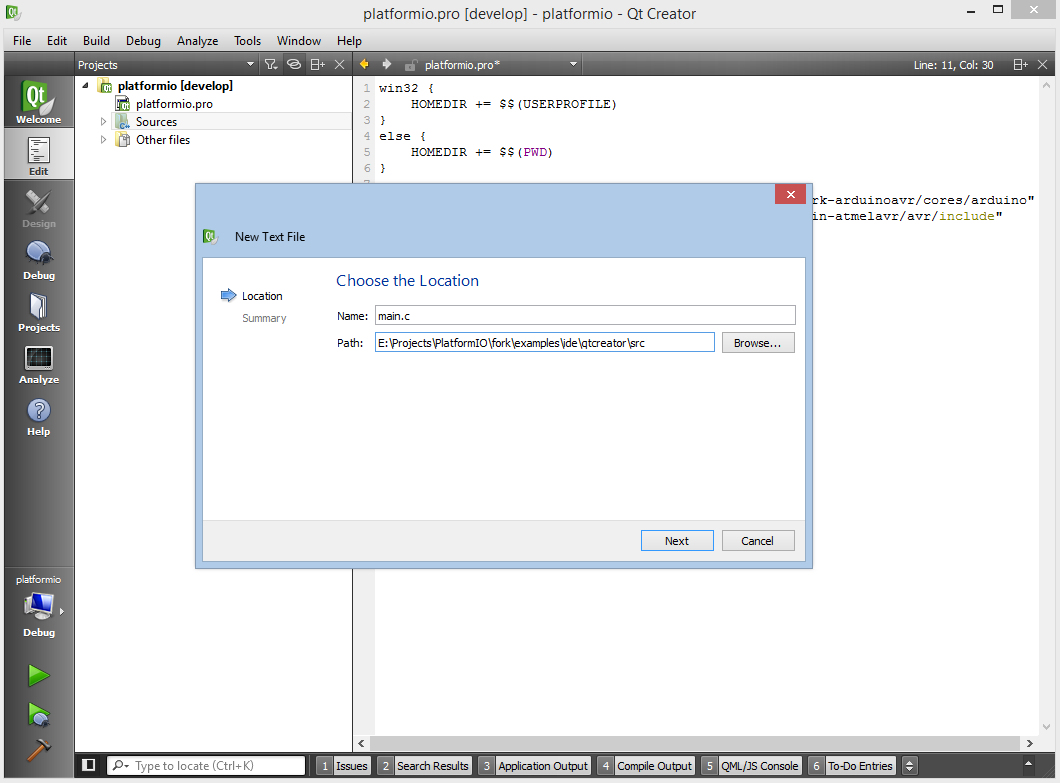Click the Line: 11, Col: 30 indicator
Screen dimensions: 1060x783
coord(953,65)
